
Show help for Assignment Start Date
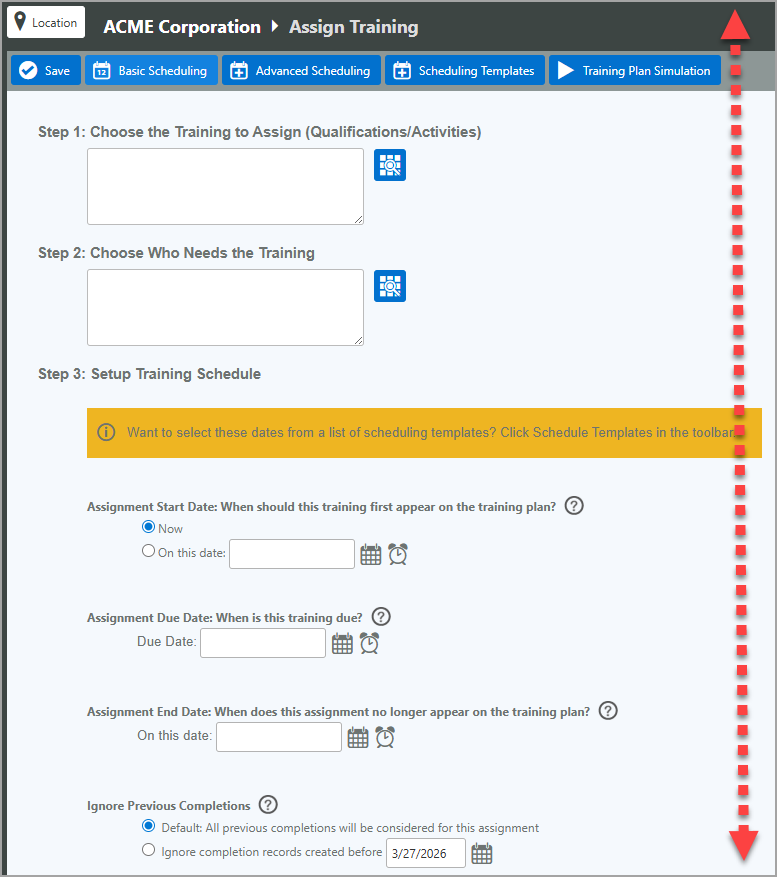(x=574, y=506)
